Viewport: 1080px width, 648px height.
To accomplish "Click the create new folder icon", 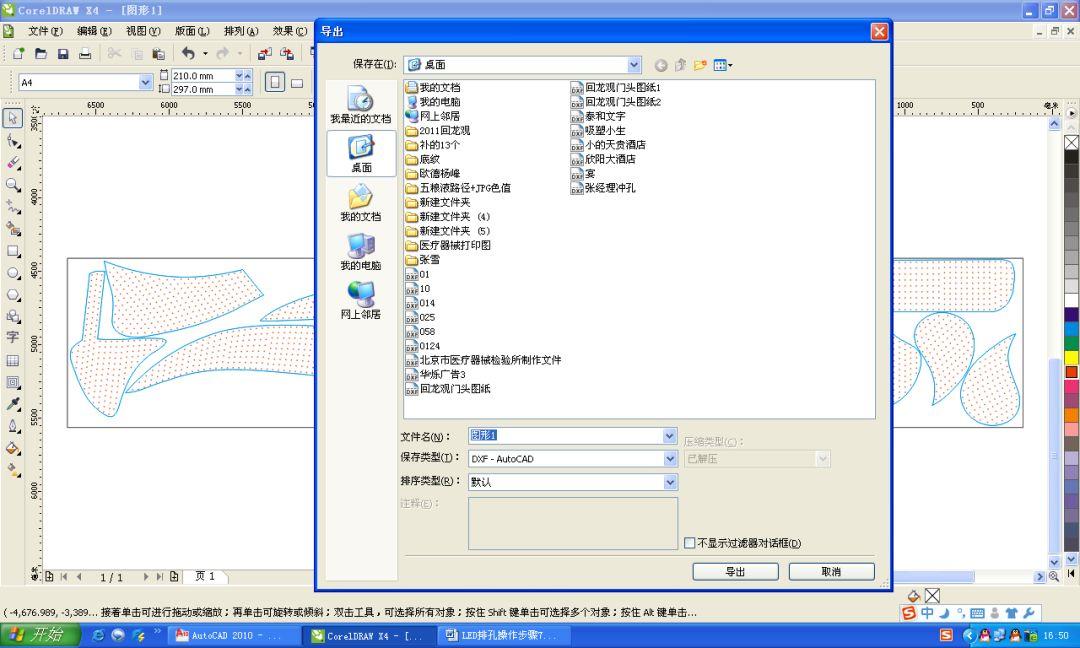I will [x=699, y=65].
